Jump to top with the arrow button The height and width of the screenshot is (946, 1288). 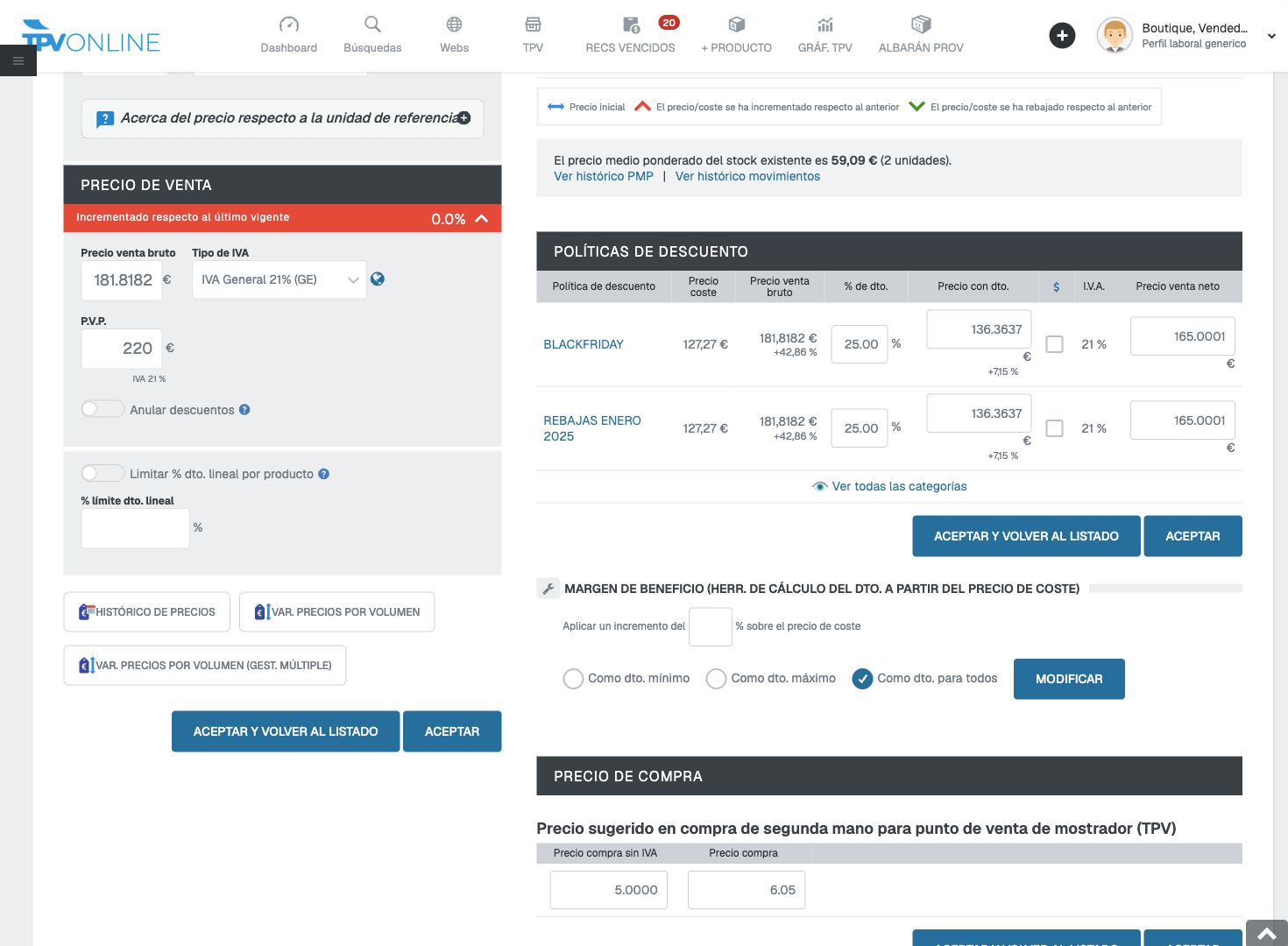tap(1266, 933)
